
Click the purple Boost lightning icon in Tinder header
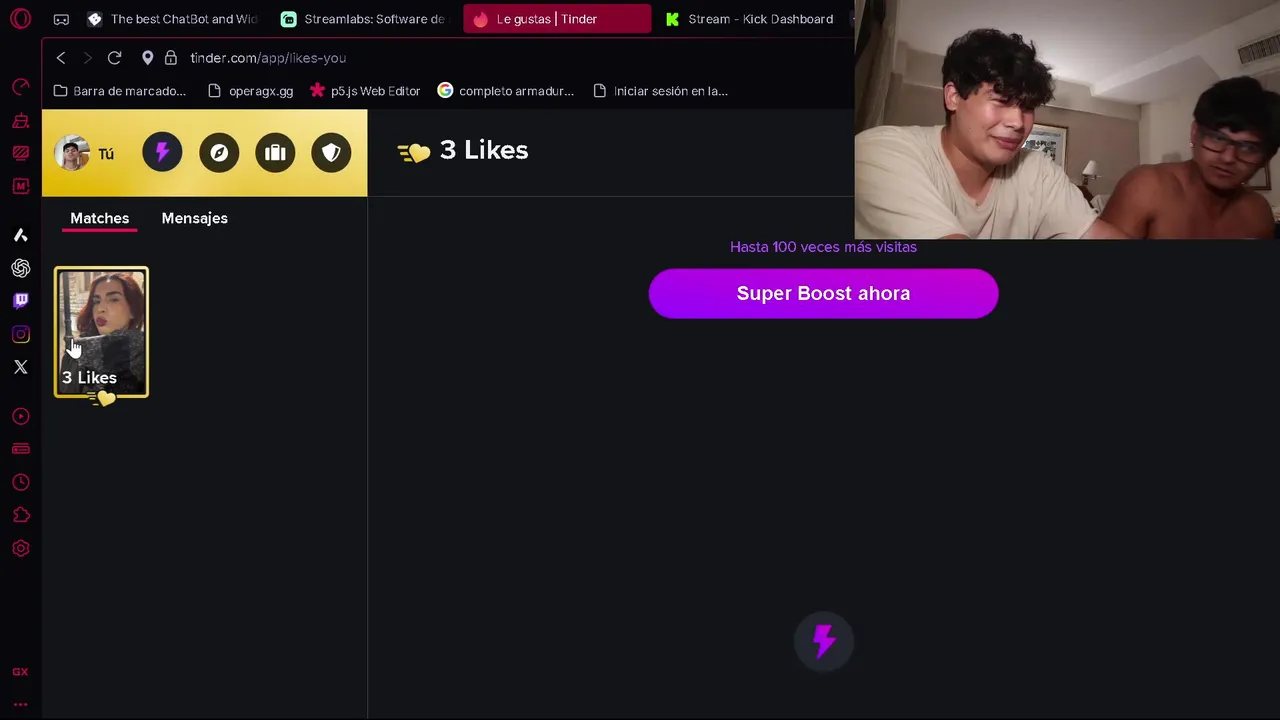pos(162,153)
